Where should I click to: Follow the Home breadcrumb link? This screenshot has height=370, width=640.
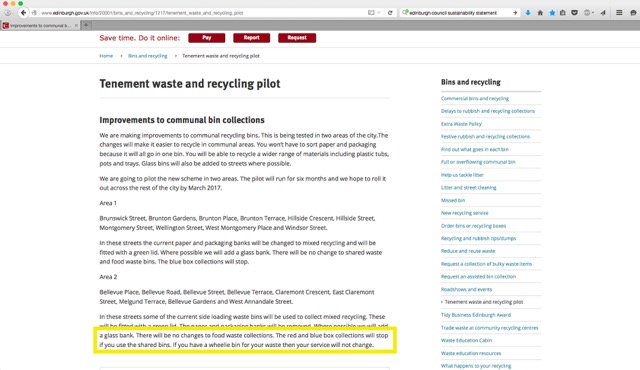click(x=106, y=56)
